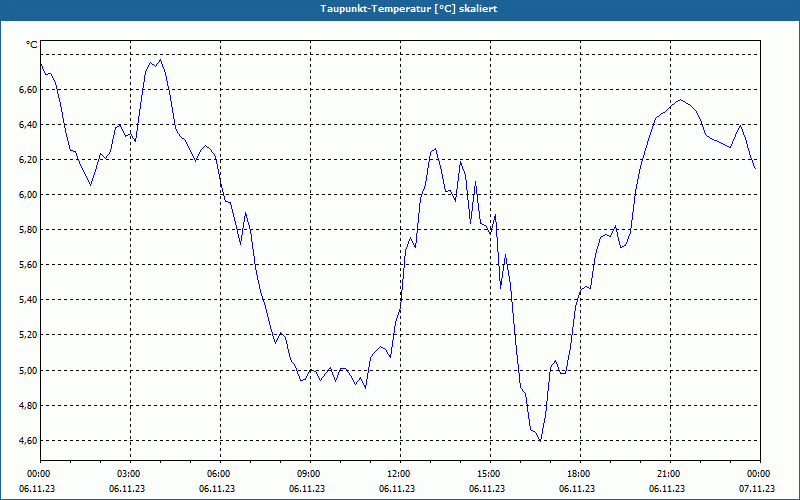Select the 5,20 y-axis label
The height and width of the screenshot is (500, 800).
(28, 335)
